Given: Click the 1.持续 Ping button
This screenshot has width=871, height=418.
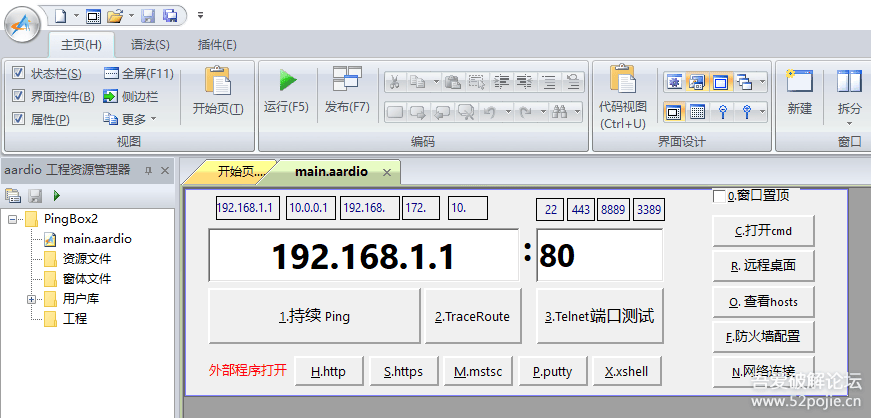Looking at the screenshot, I should [x=314, y=316].
